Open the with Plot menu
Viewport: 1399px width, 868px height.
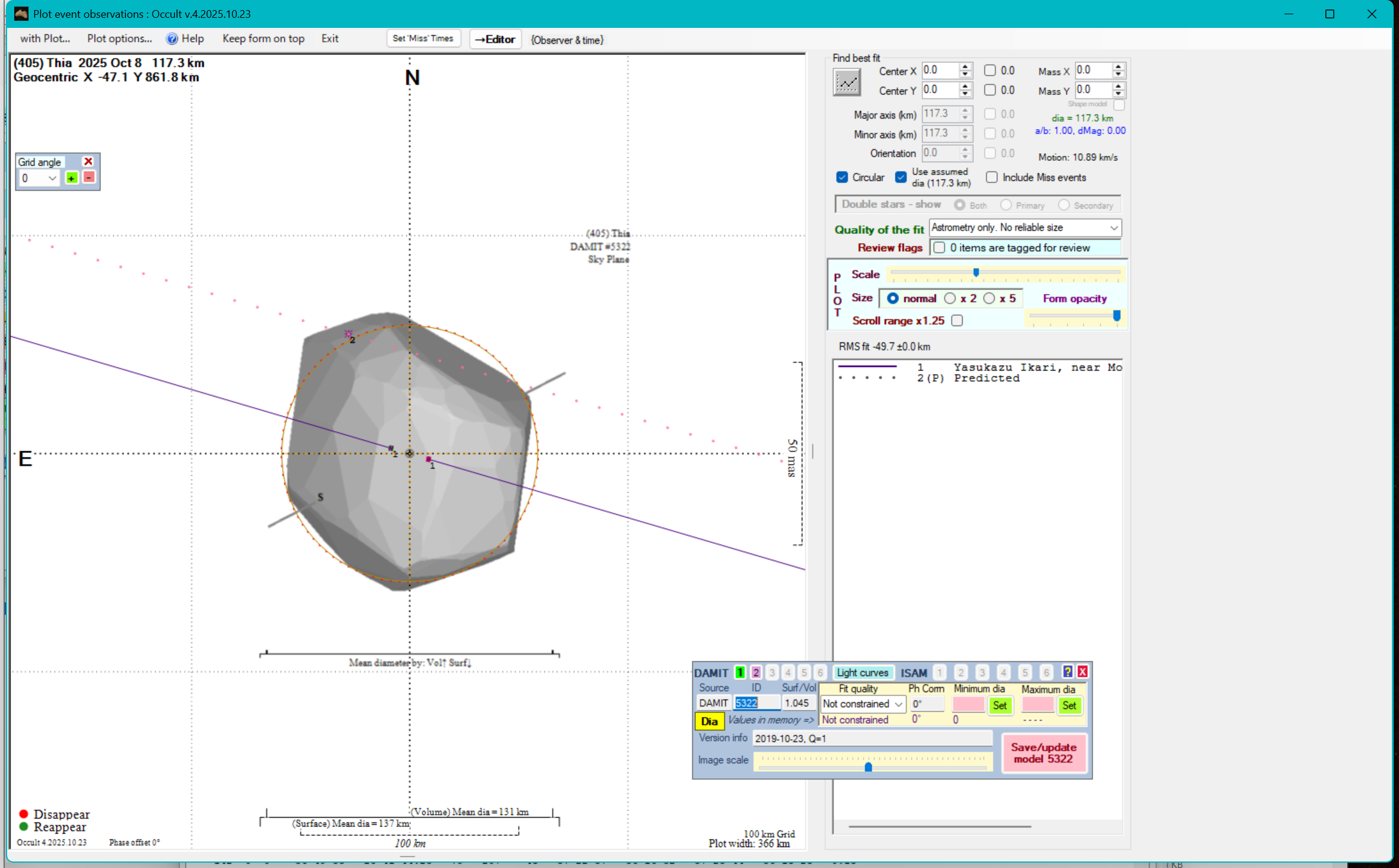pos(45,39)
